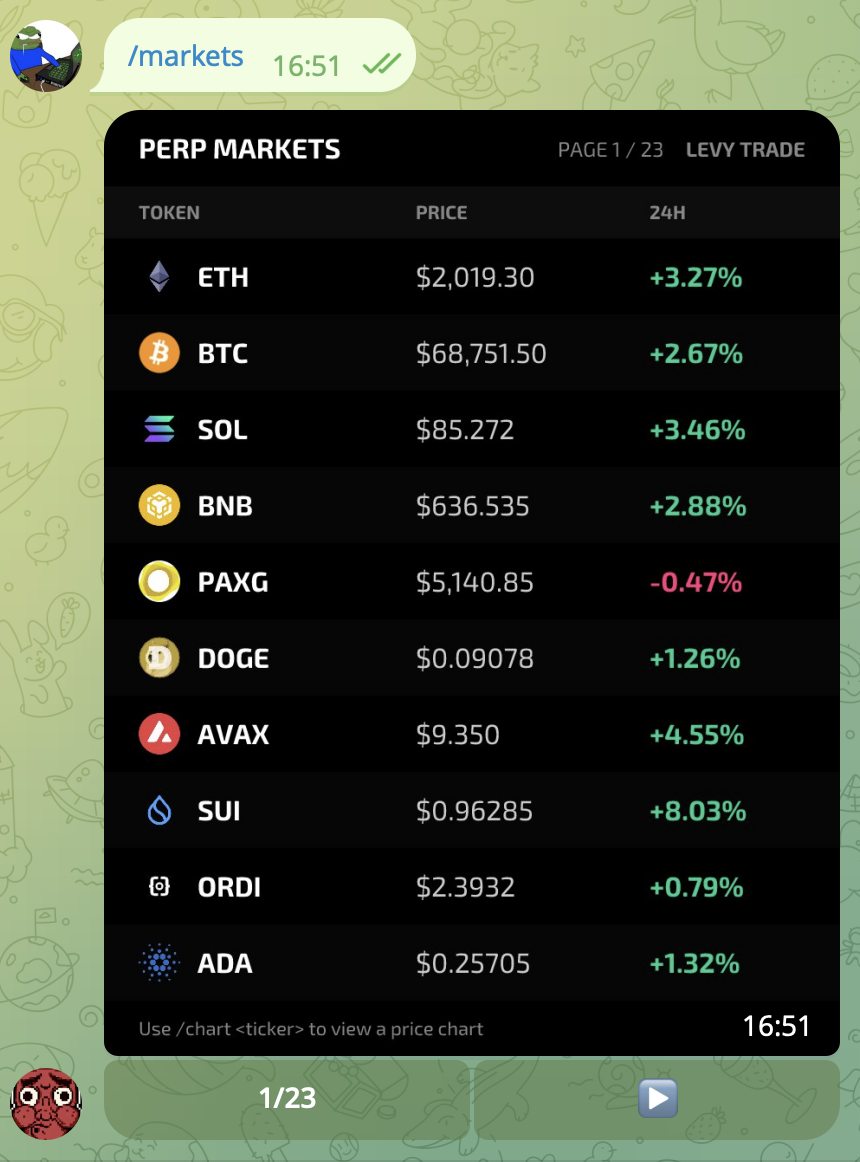Select the PAXG gold coin icon

tap(159, 582)
